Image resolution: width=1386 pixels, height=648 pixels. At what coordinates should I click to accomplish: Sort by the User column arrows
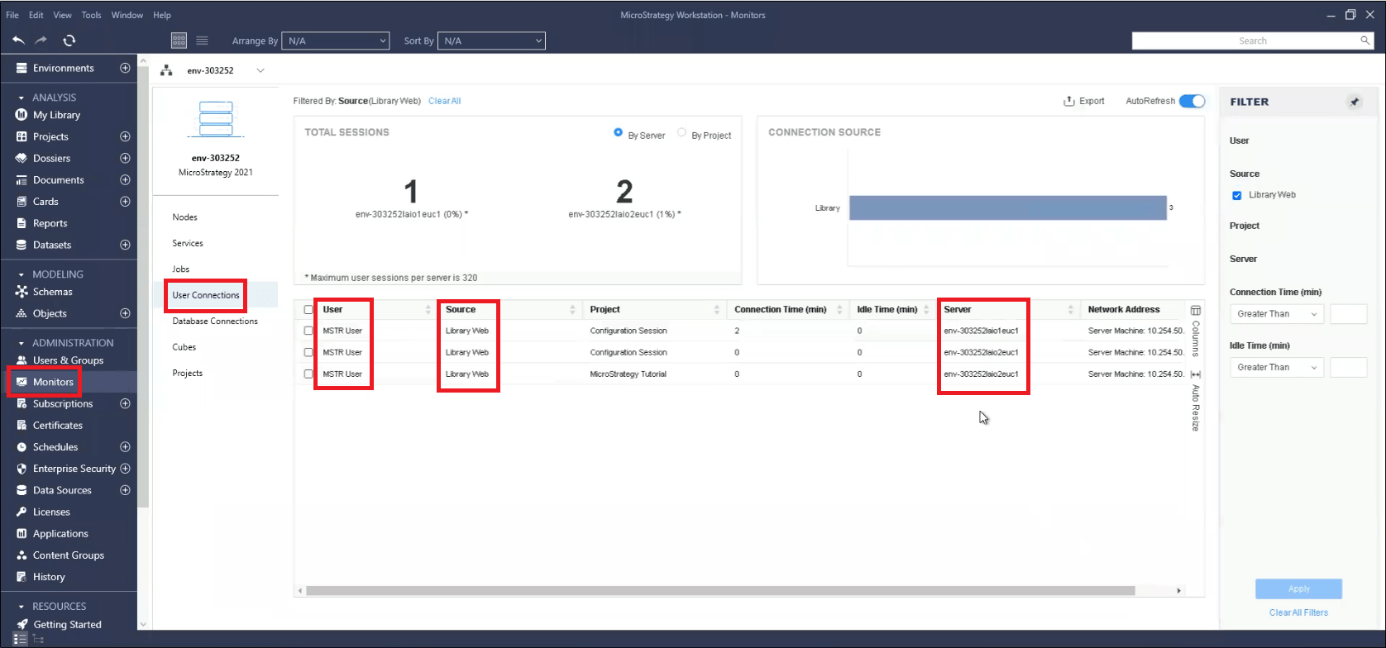point(428,310)
